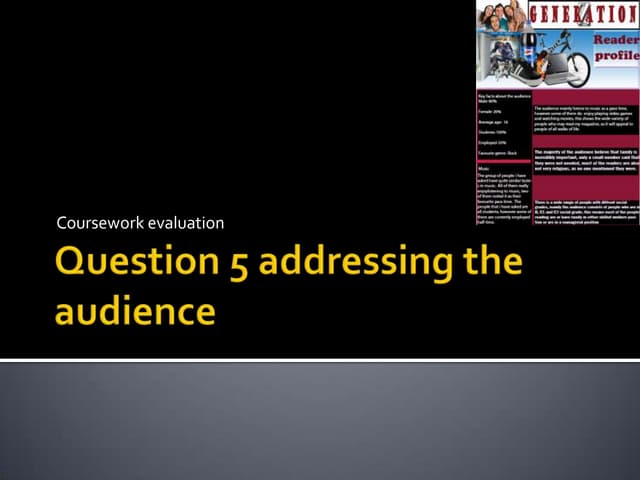Click the reader profile thumbnail image
Screen dimensions: 640x480
pyautogui.click(x=557, y=112)
